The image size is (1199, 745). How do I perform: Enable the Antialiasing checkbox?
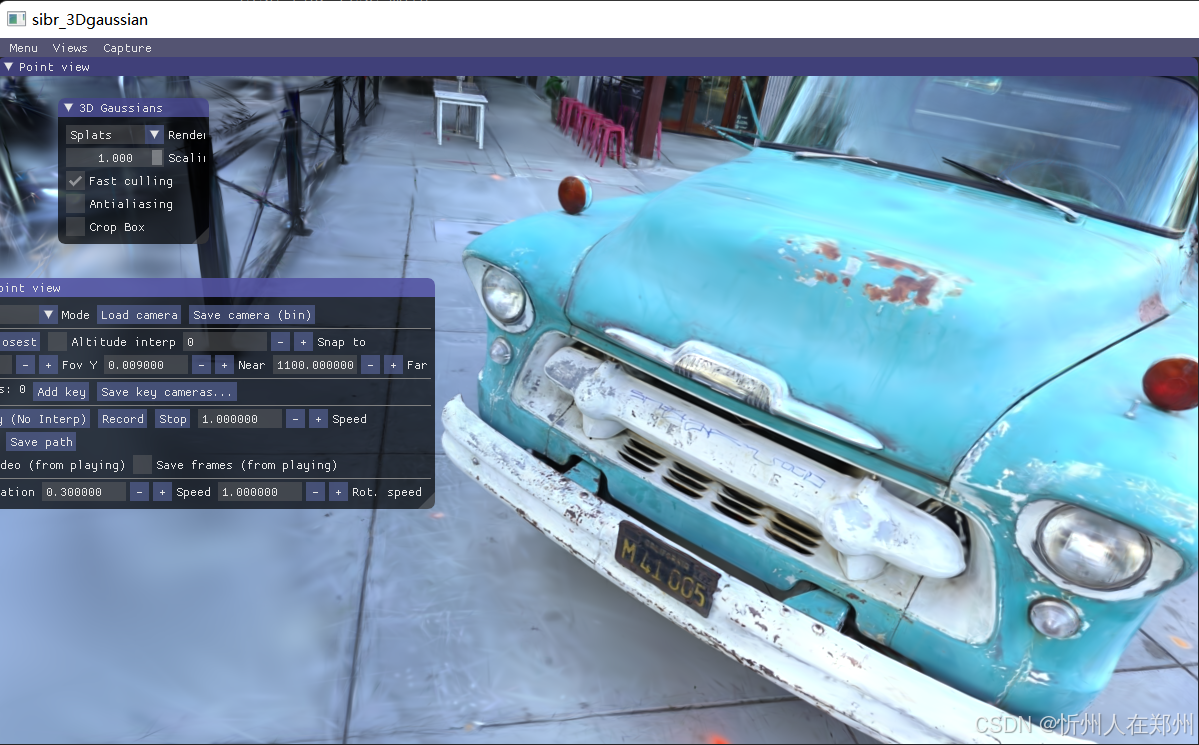75,204
